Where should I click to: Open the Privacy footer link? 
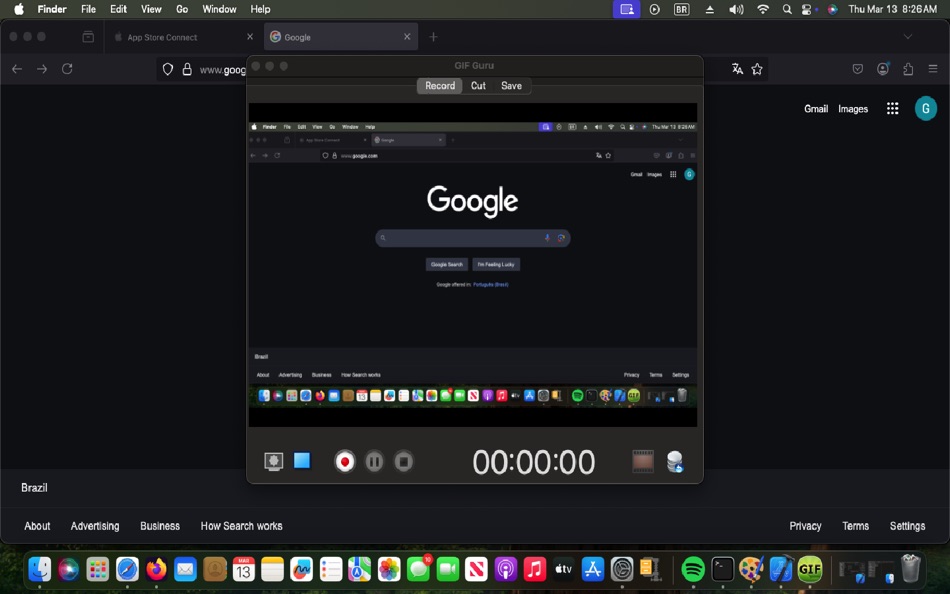805,526
